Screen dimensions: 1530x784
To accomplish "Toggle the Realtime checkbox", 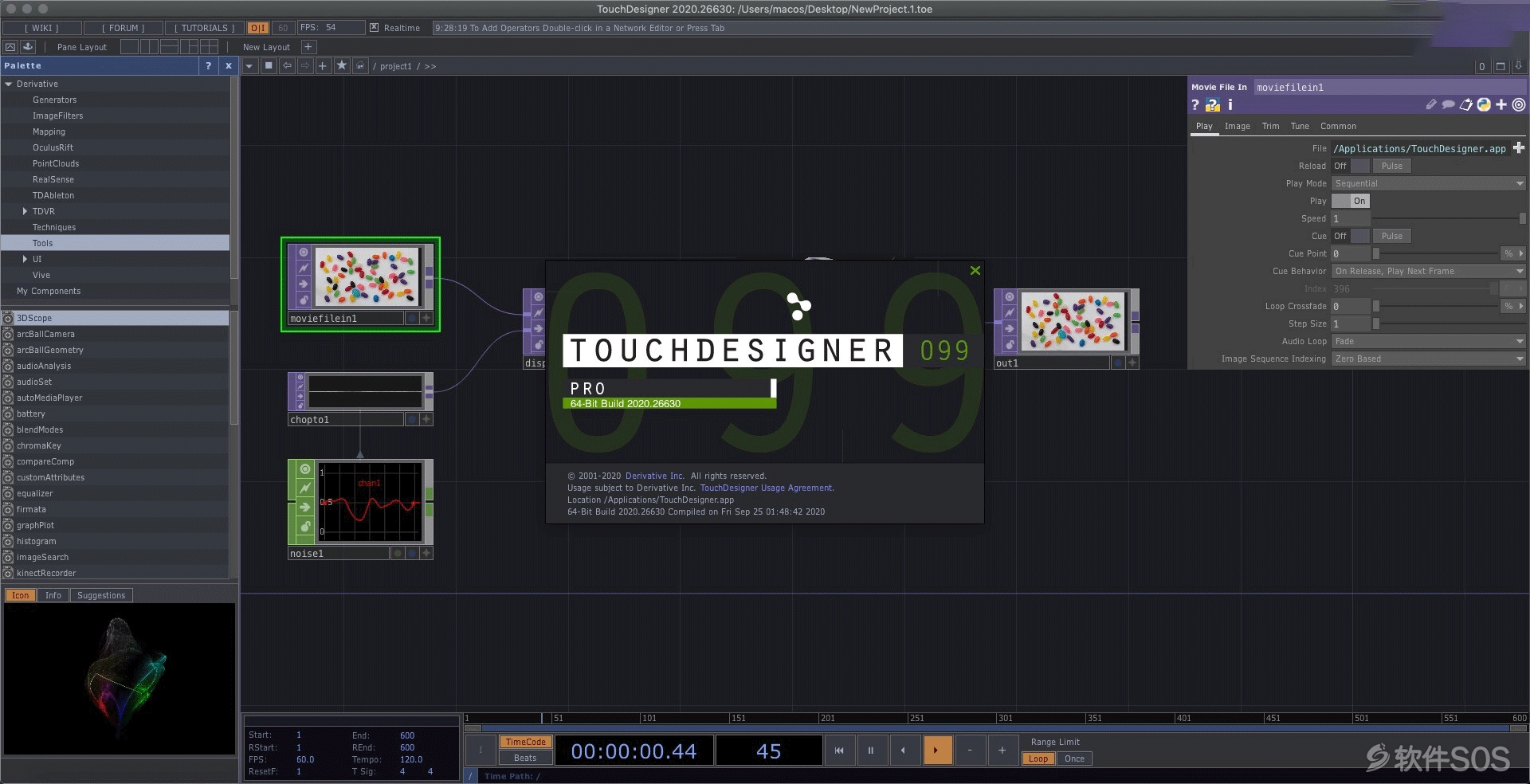I will (374, 28).
